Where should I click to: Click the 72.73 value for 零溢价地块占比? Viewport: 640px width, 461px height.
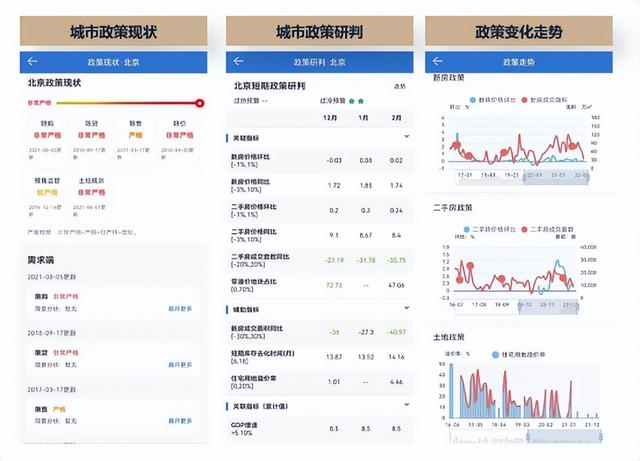click(334, 285)
